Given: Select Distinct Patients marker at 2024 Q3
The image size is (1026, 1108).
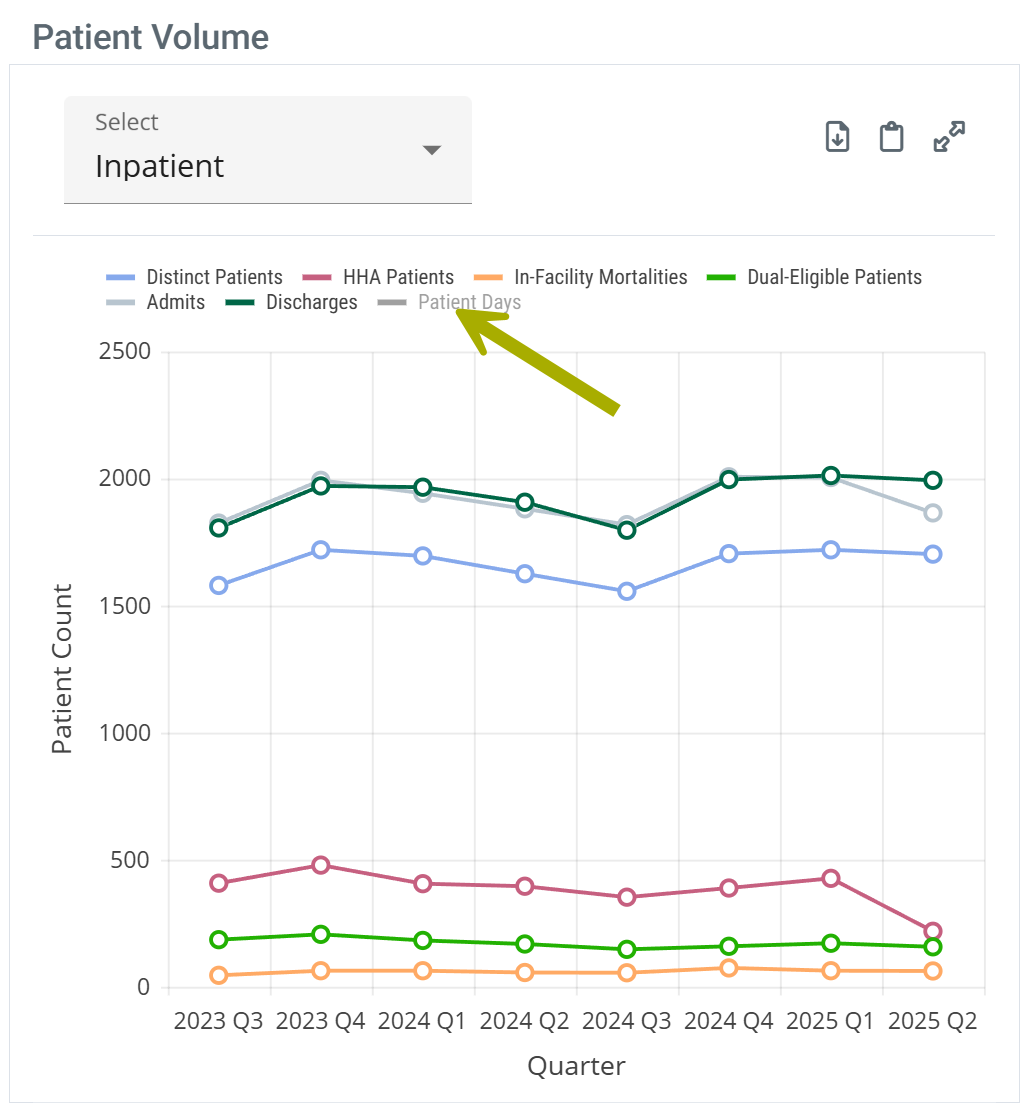Looking at the screenshot, I should pos(627,591).
